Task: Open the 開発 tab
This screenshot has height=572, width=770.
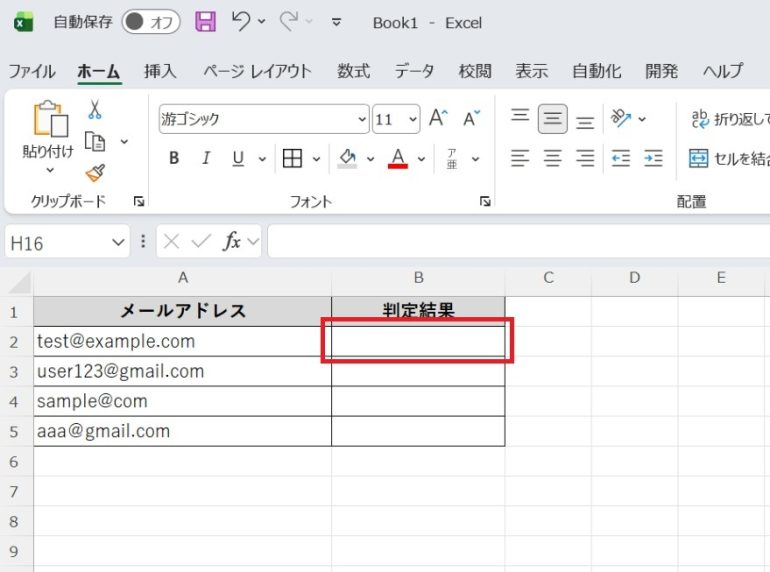Action: (661, 71)
